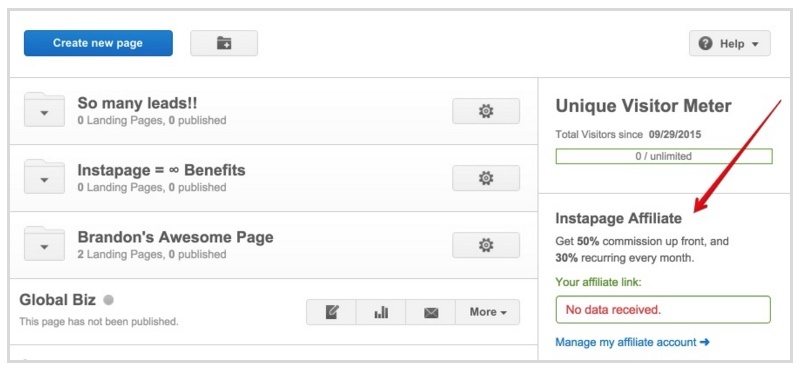Viewport: 801px width, 370px height.
Task: Follow Manage my affiliate account link
Action: click(x=632, y=342)
